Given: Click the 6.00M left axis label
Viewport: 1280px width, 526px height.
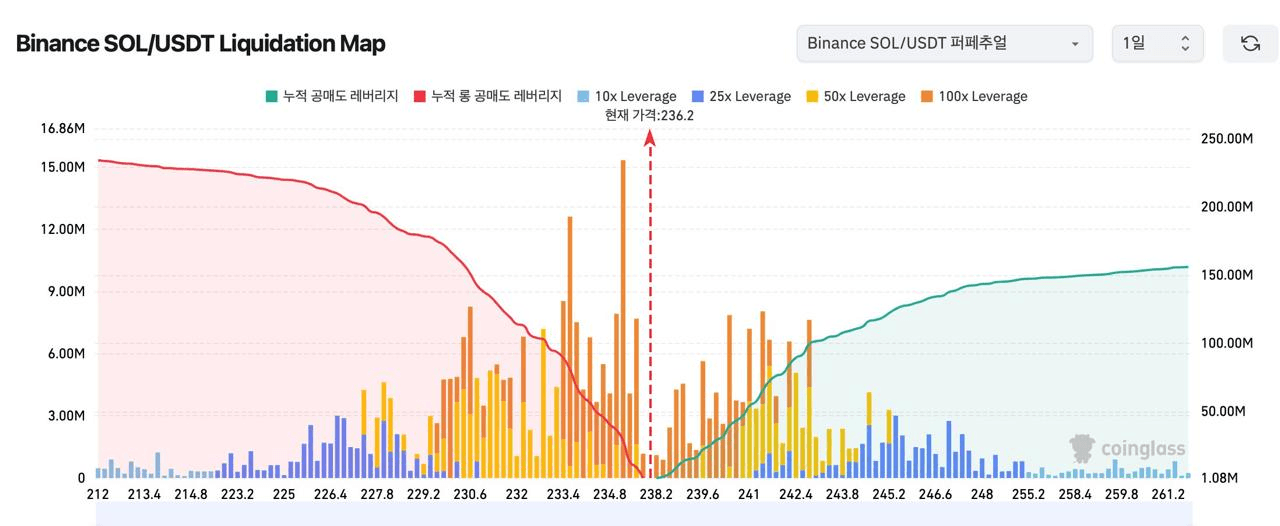Looking at the screenshot, I should point(66,354).
